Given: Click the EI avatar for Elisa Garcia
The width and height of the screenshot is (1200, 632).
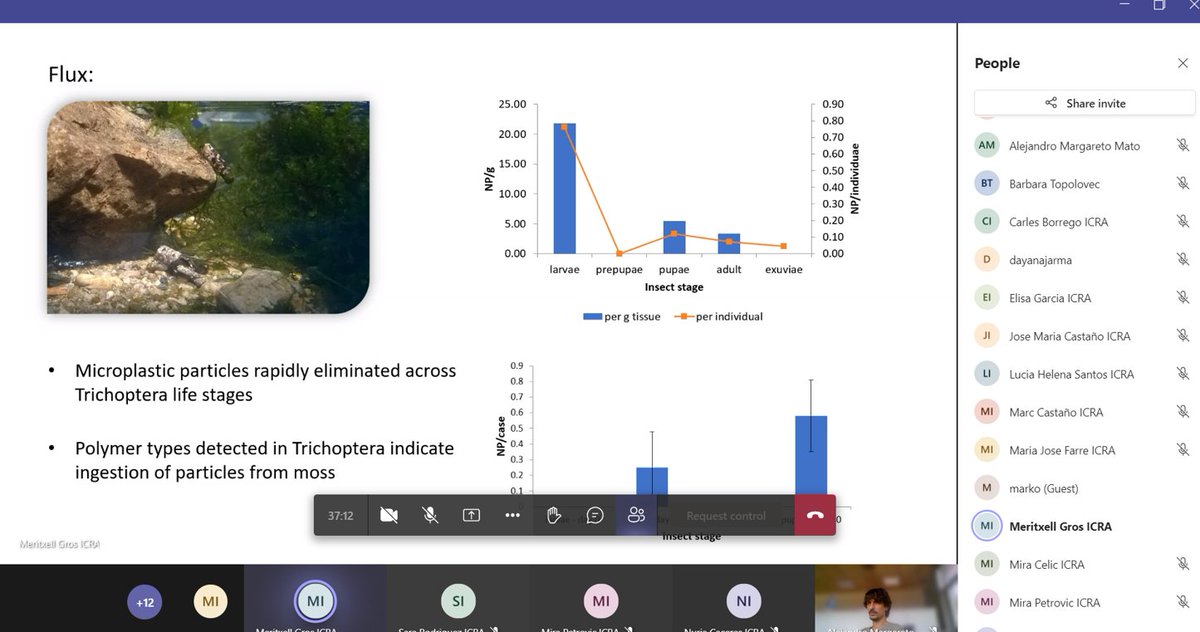Looking at the screenshot, I should [x=987, y=297].
